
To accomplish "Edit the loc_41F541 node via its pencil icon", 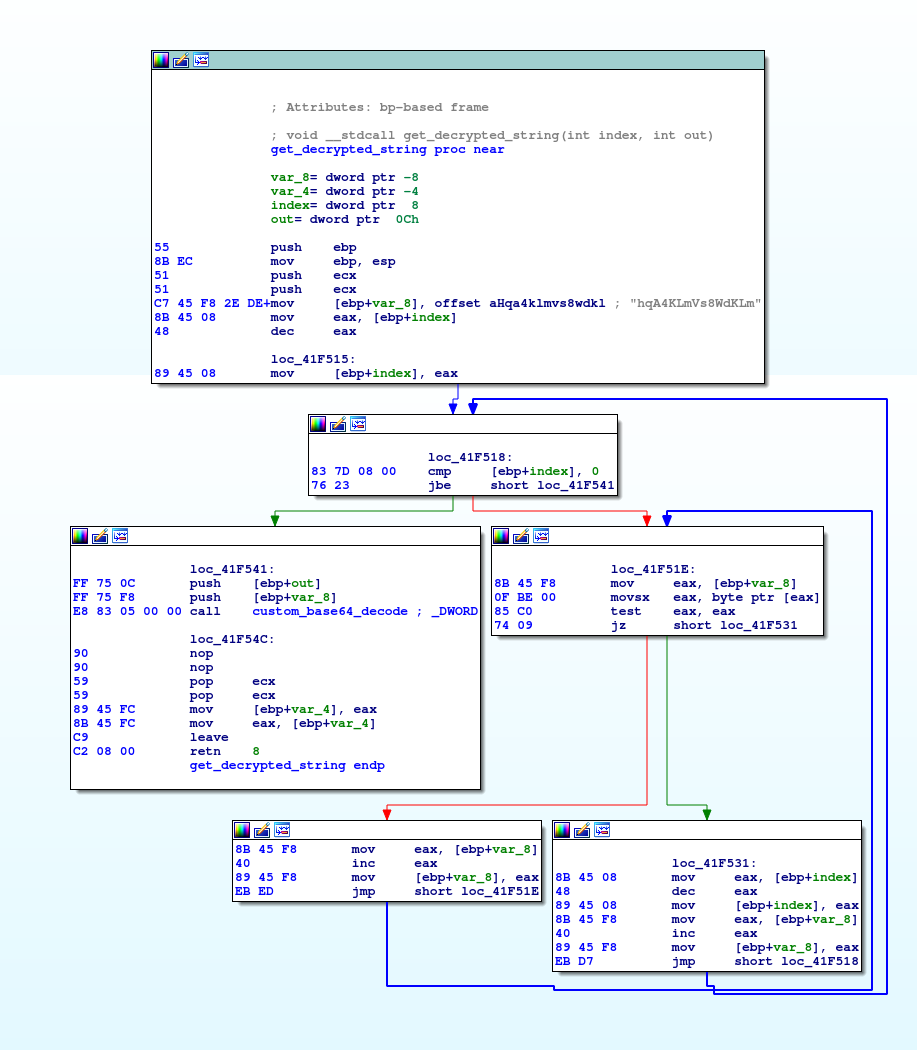I will 100,536.
